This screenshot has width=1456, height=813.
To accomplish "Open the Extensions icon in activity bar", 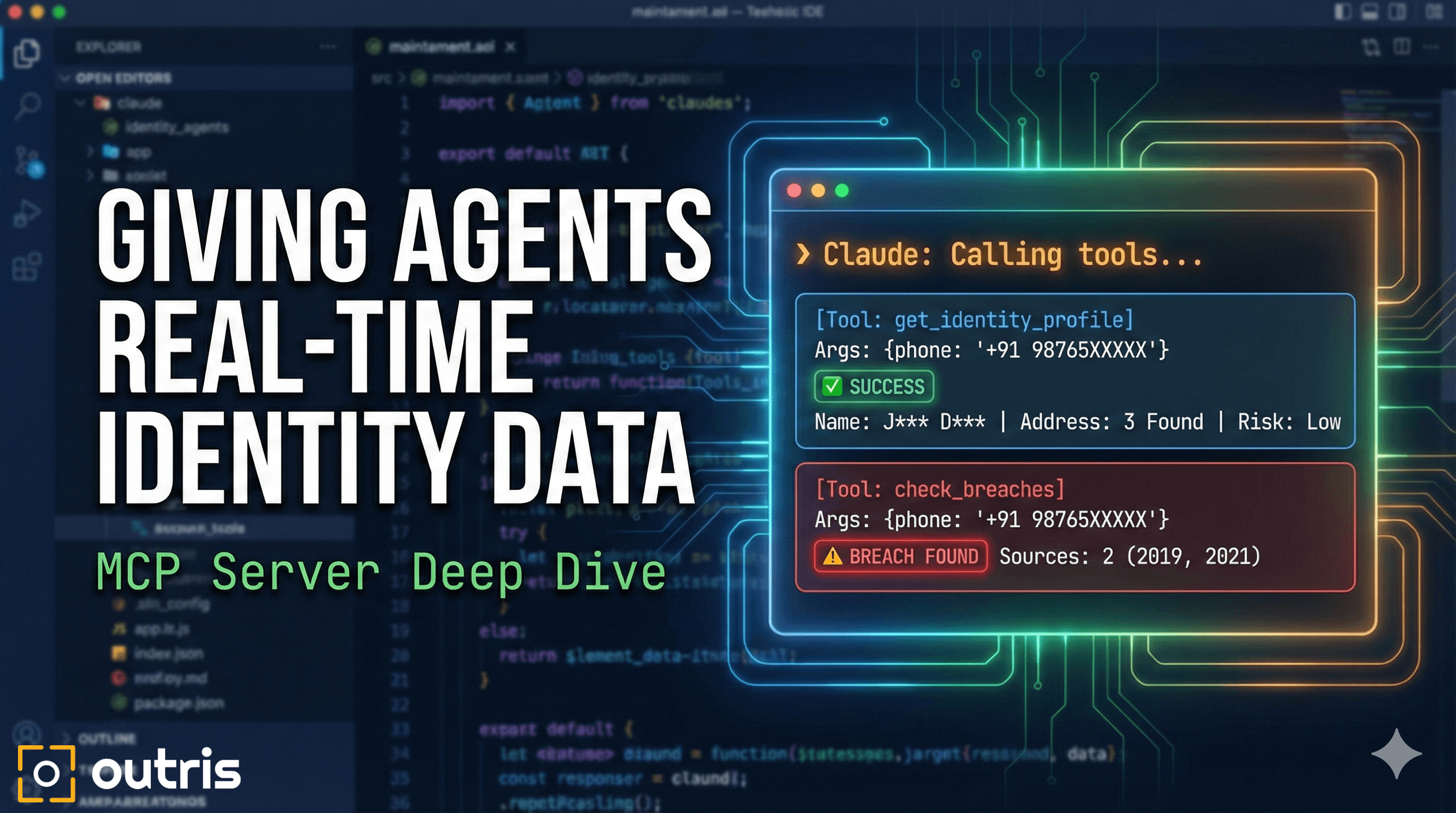I will tap(26, 266).
